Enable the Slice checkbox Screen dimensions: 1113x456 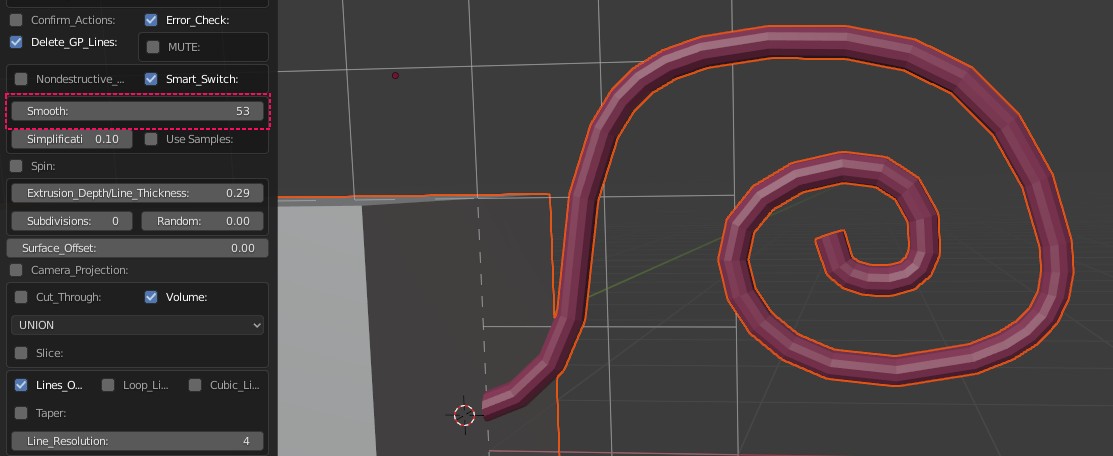[x=21, y=353]
